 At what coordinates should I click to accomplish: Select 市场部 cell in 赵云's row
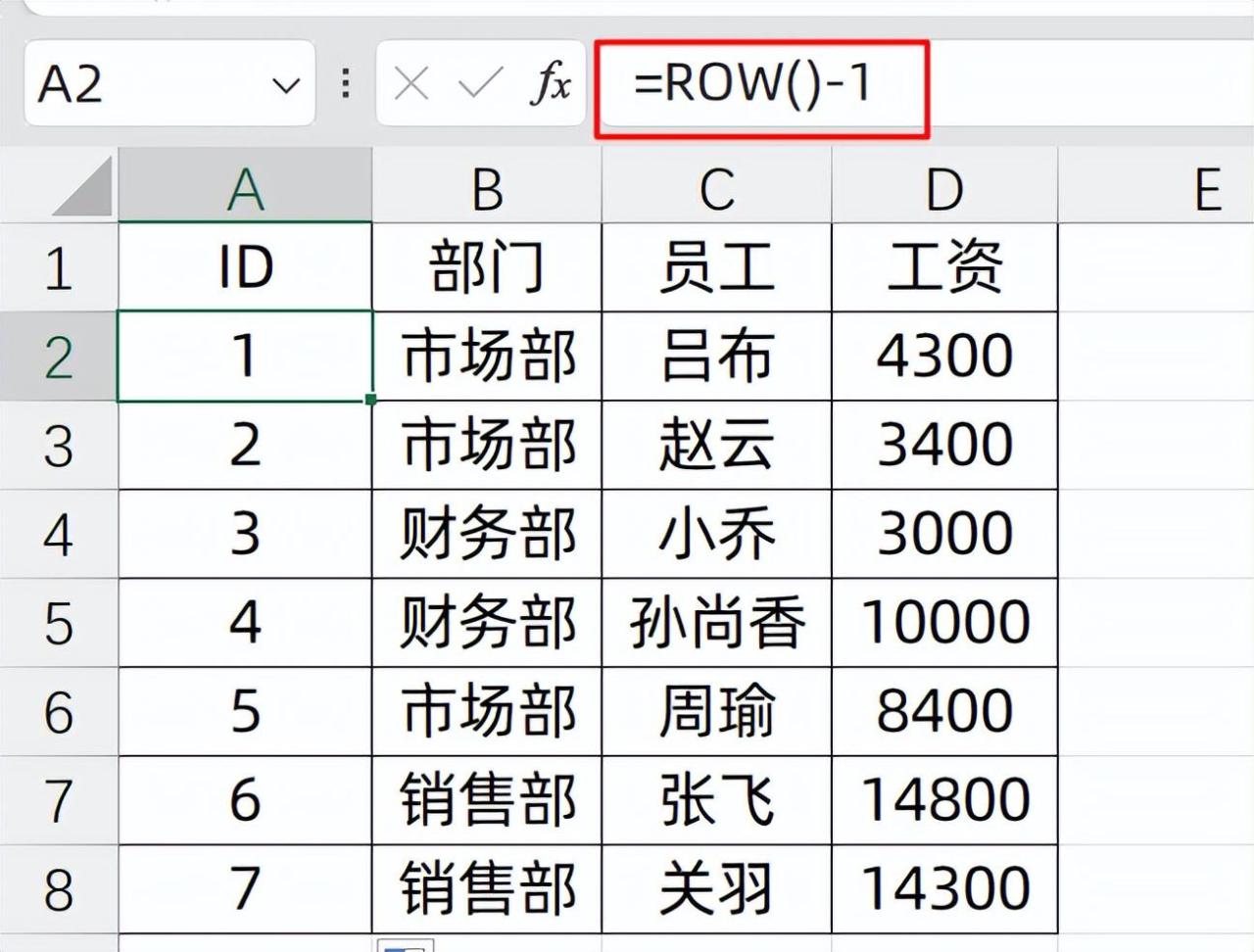[x=487, y=445]
